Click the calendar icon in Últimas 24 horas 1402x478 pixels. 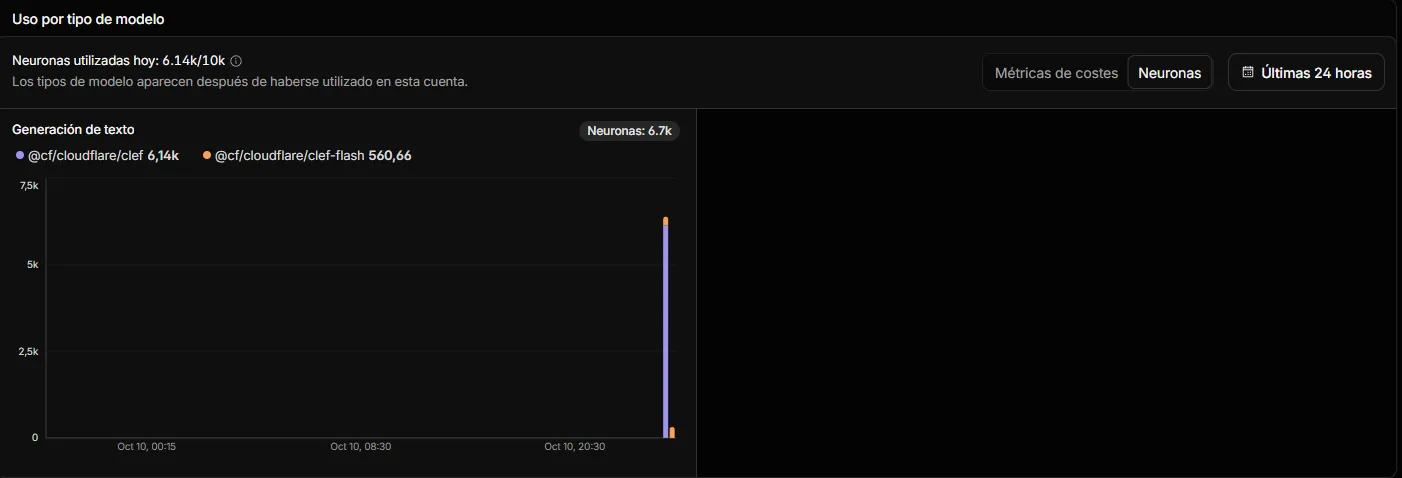[1247, 72]
